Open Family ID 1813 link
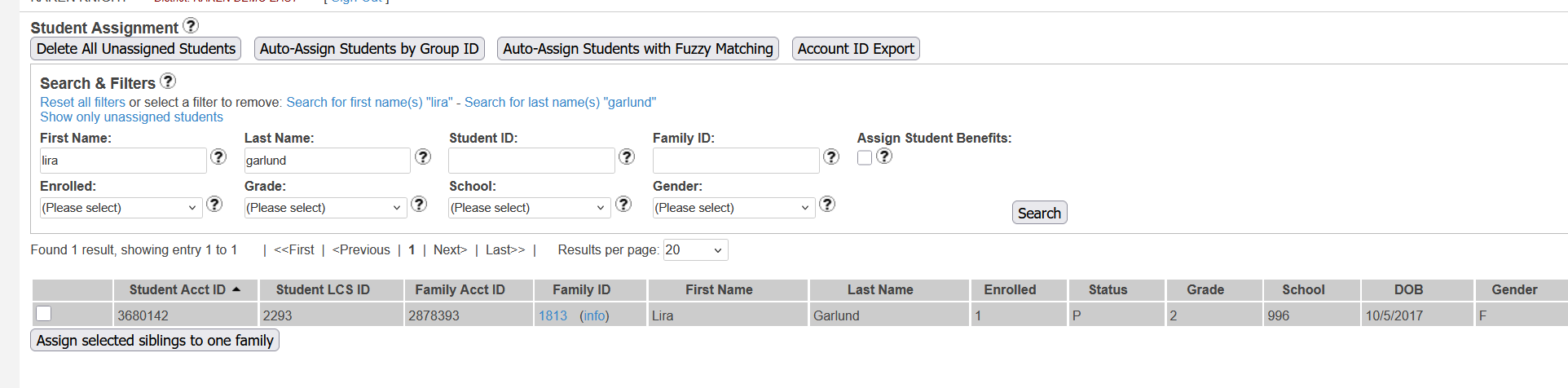This screenshot has height=388, width=1568. tap(553, 316)
